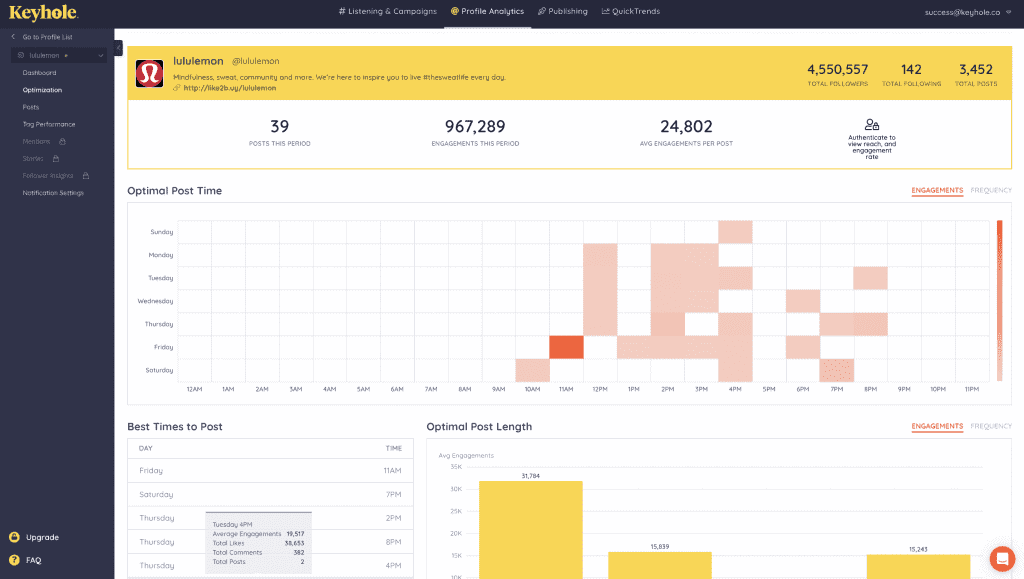Click the Saturday 10AM heatmap cell
This screenshot has width=1024, height=579.
click(532, 370)
